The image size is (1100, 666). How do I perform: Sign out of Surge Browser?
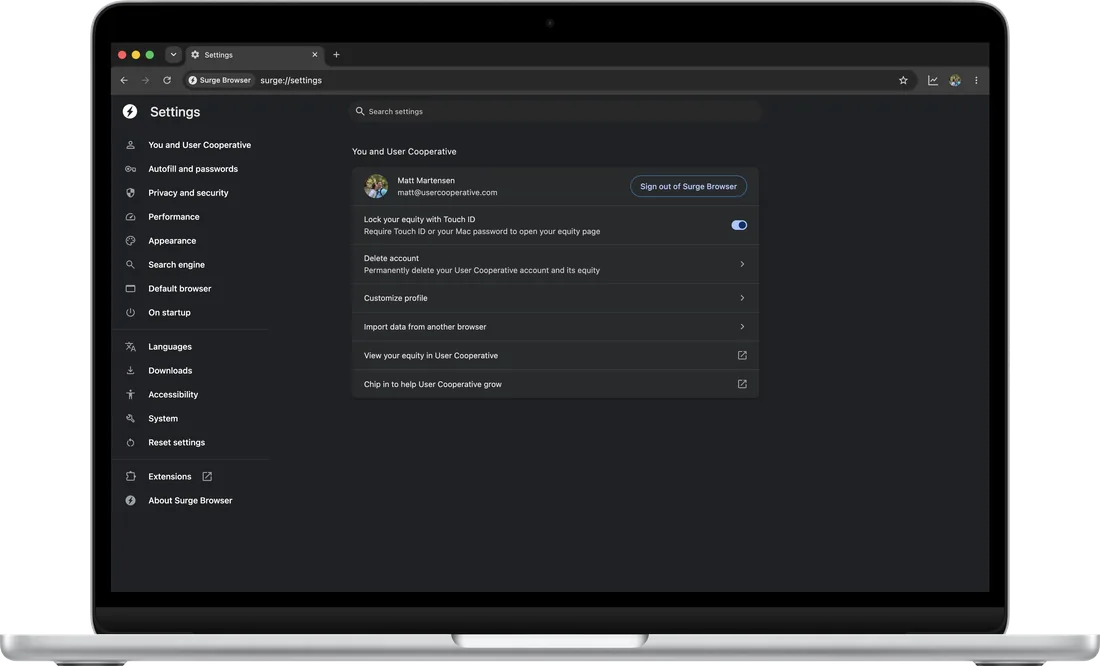pyautogui.click(x=688, y=187)
